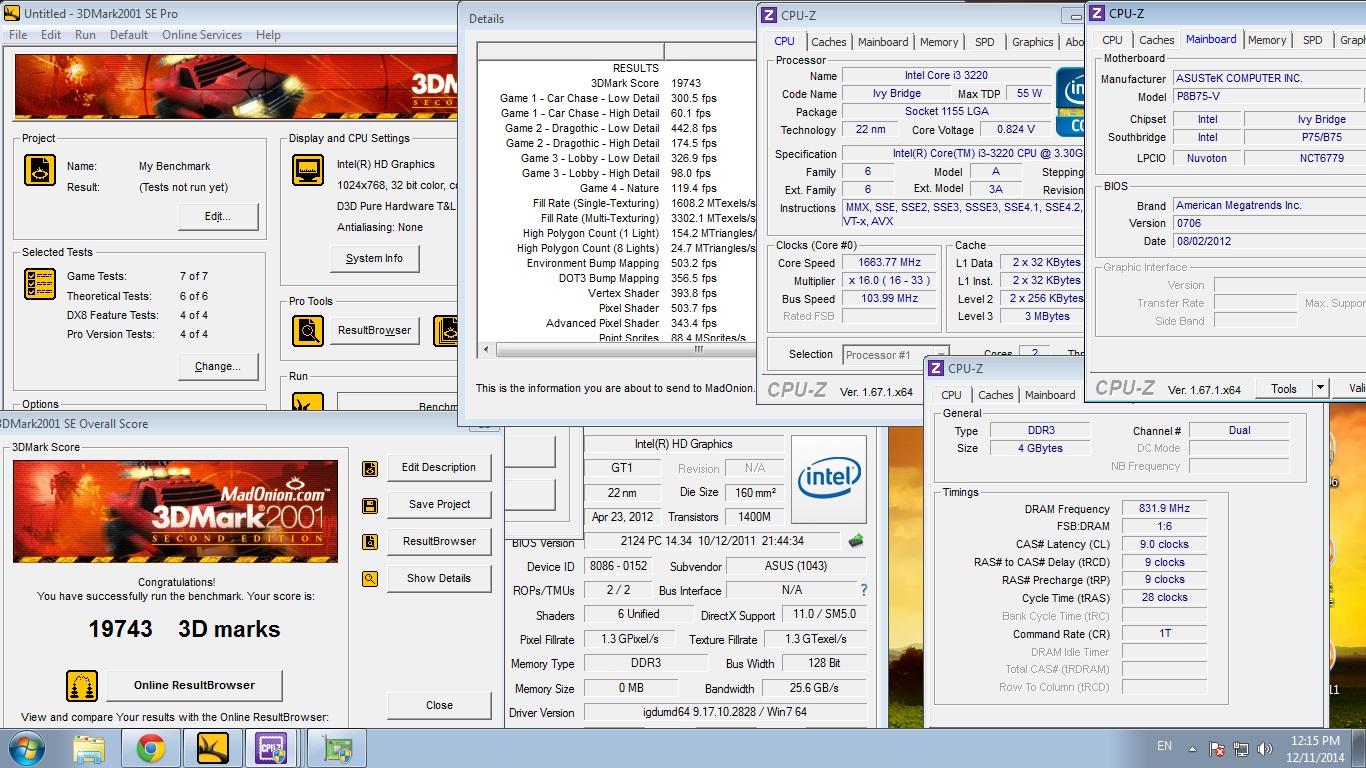Screen dimensions: 1366x768
Task: Open Windows Explorer from the taskbar
Action: [x=89, y=748]
